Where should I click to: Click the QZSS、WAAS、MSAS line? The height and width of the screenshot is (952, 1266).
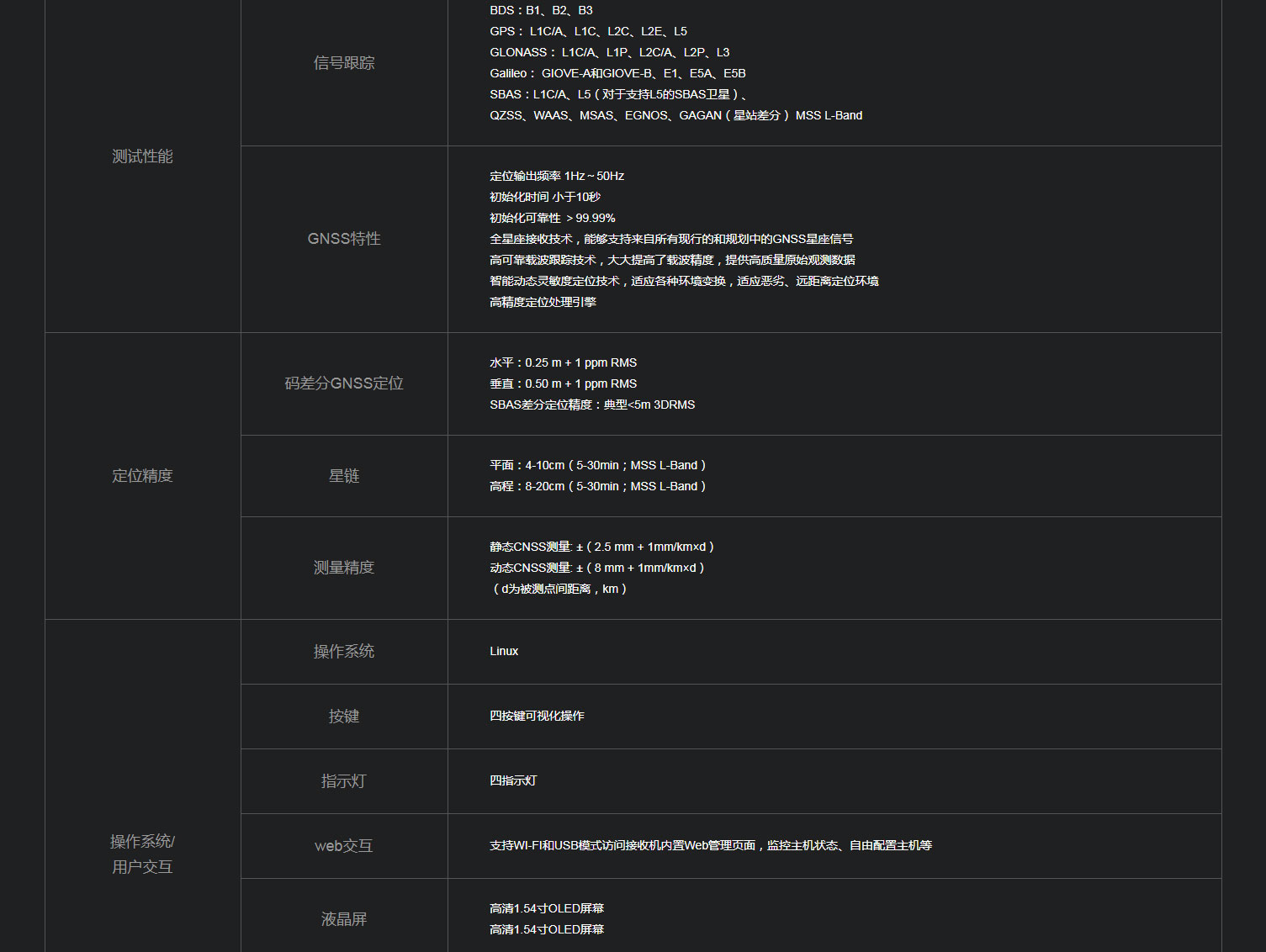676,115
